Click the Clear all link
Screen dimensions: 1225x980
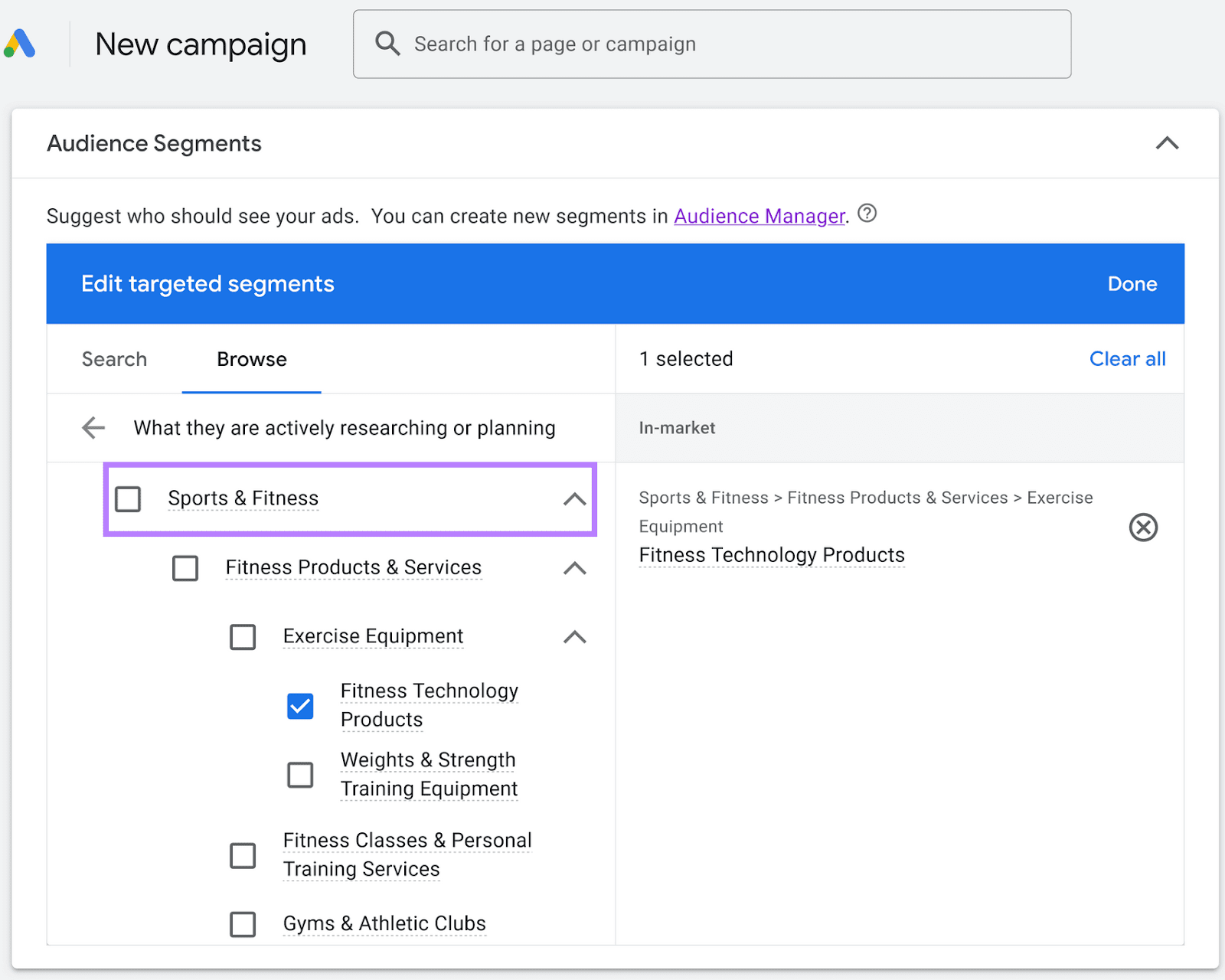1127,359
